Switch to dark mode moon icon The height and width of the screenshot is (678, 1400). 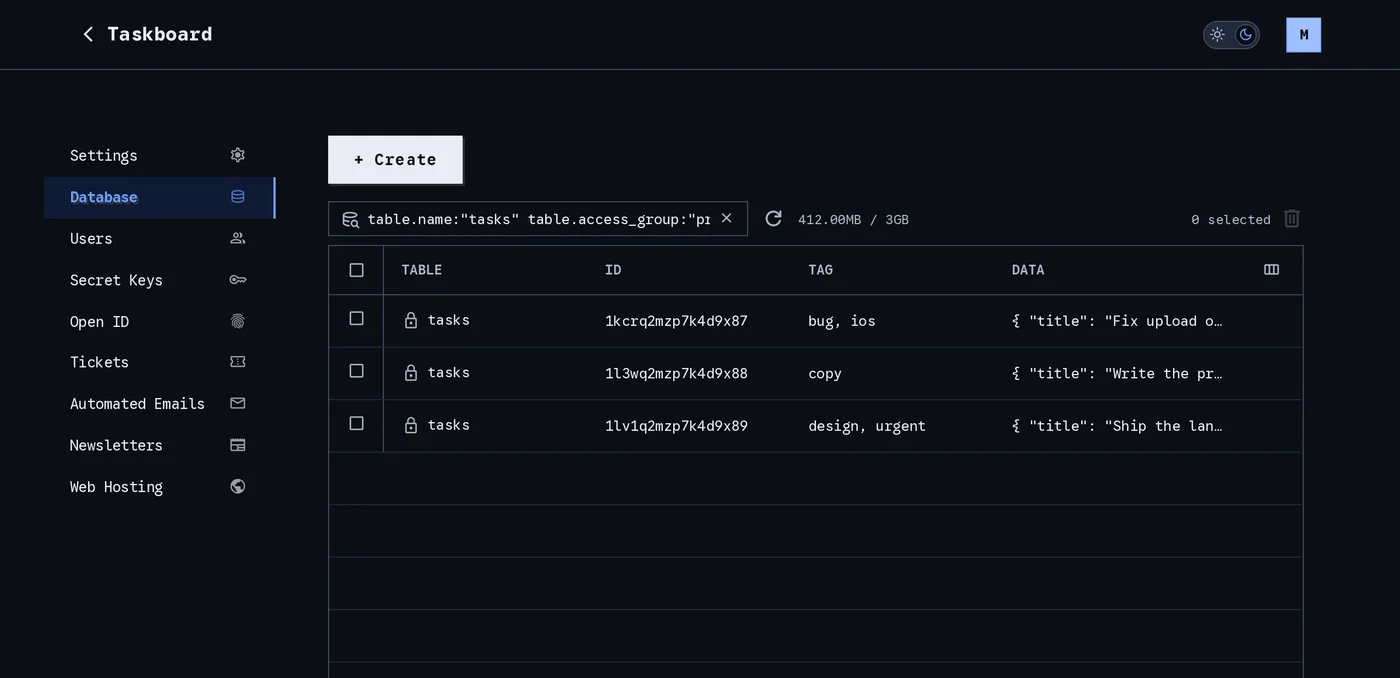[1245, 34]
